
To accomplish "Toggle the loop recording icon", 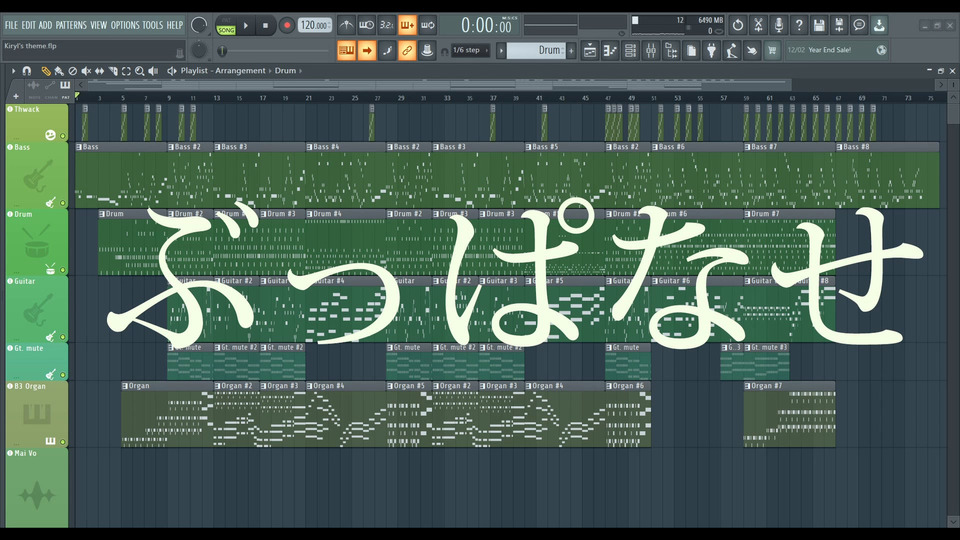I will pos(427,25).
